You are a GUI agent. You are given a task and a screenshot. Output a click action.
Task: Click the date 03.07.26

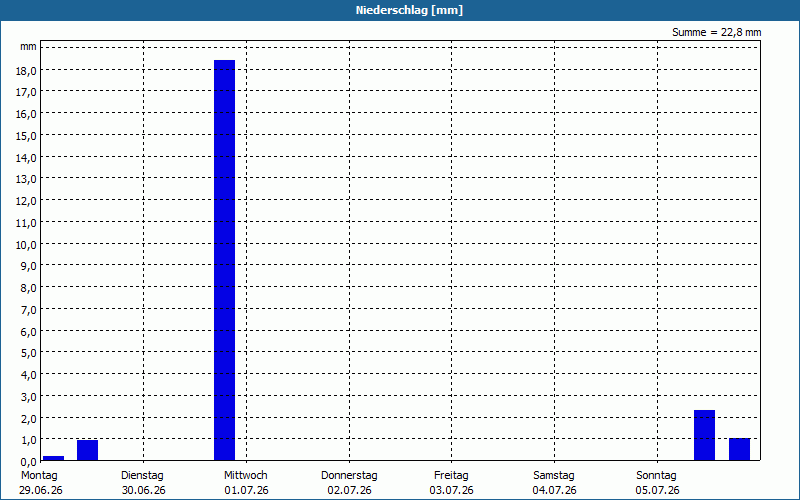(x=452, y=490)
